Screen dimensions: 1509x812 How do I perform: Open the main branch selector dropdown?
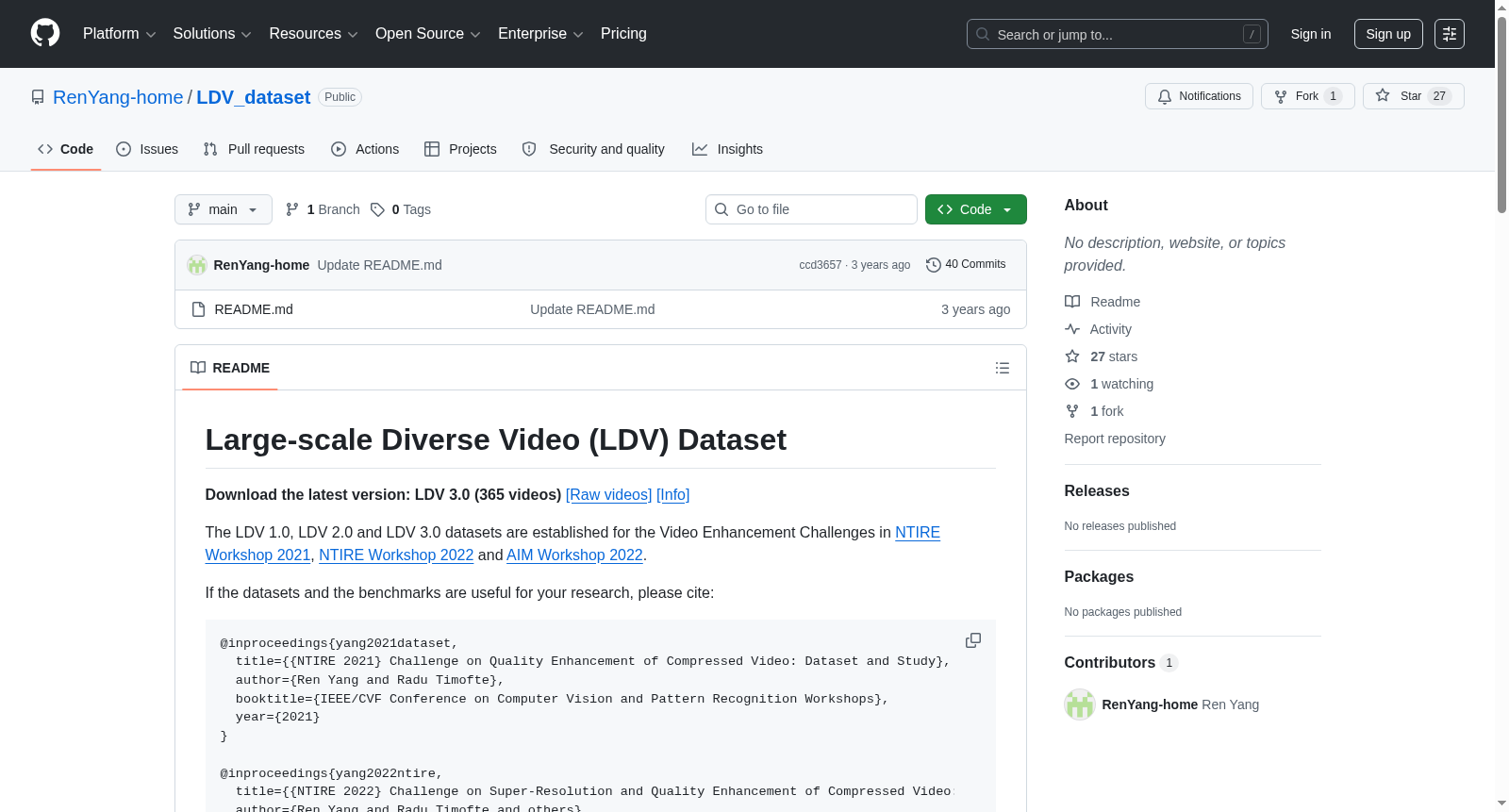click(224, 209)
